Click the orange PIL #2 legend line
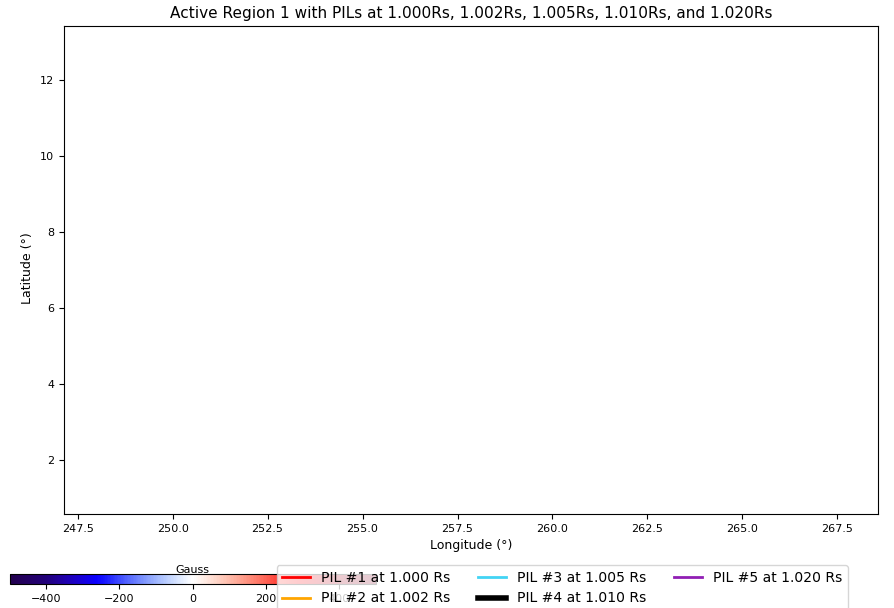Screen dimensions: 894x608 point(297,598)
